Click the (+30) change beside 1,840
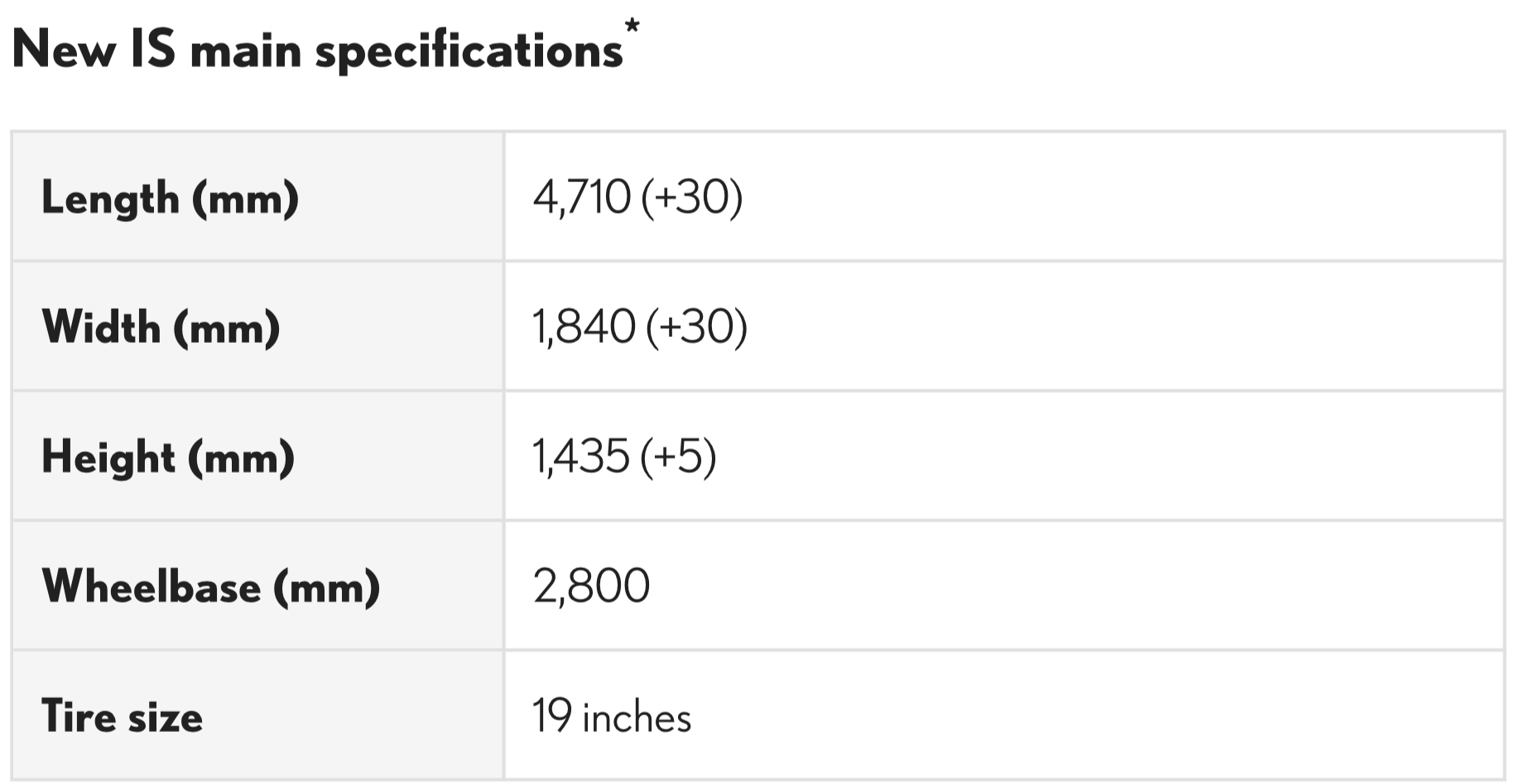1515x784 pixels. pyautogui.click(x=696, y=327)
